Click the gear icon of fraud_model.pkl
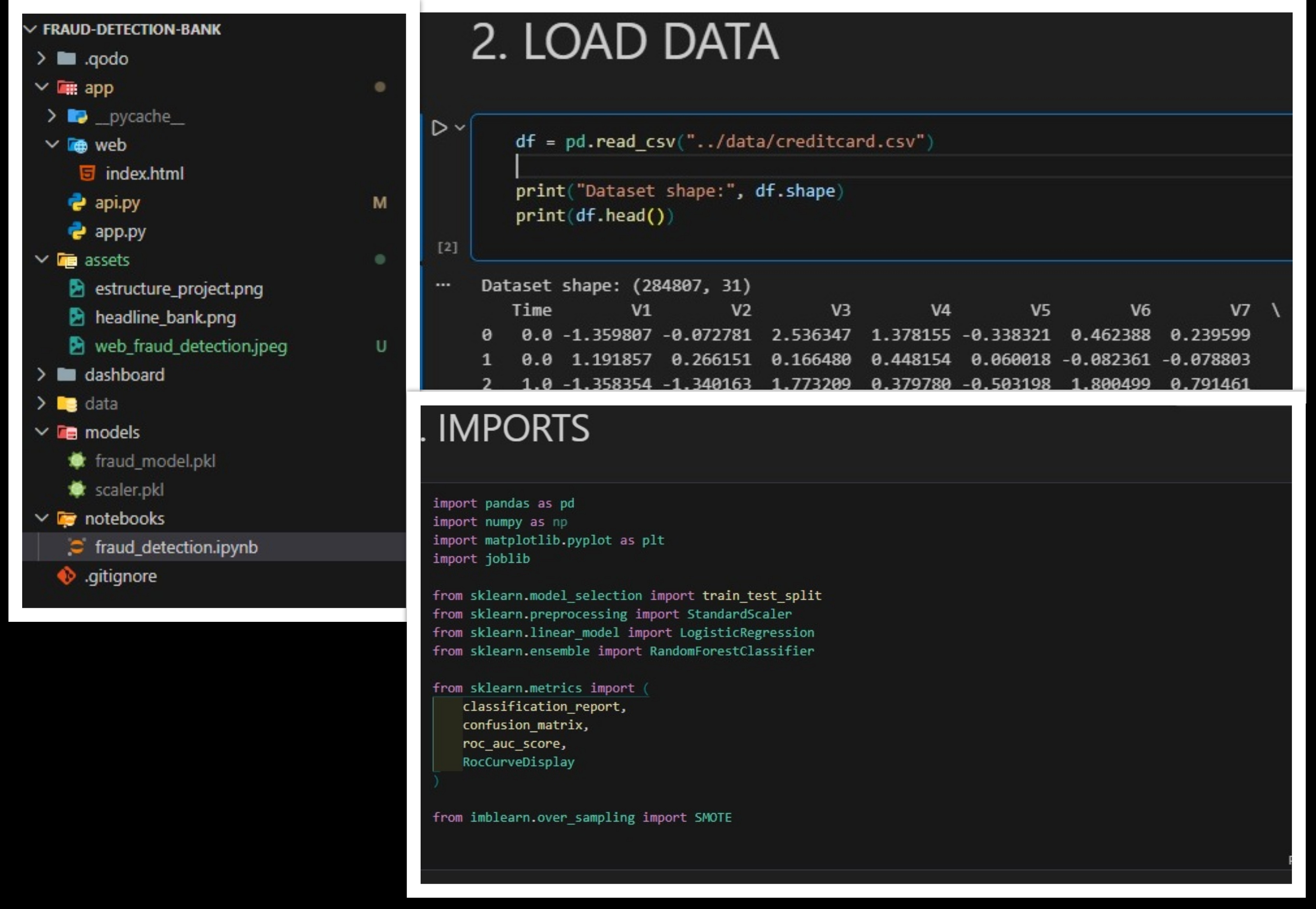 77,461
